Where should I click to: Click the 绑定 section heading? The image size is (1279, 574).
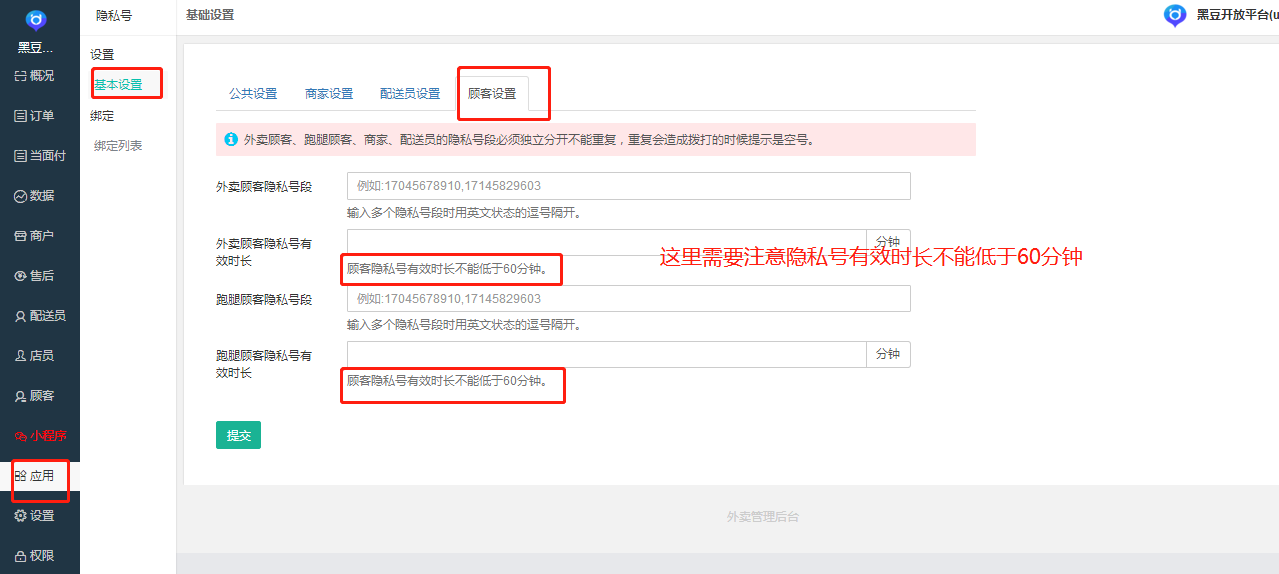[x=102, y=116]
